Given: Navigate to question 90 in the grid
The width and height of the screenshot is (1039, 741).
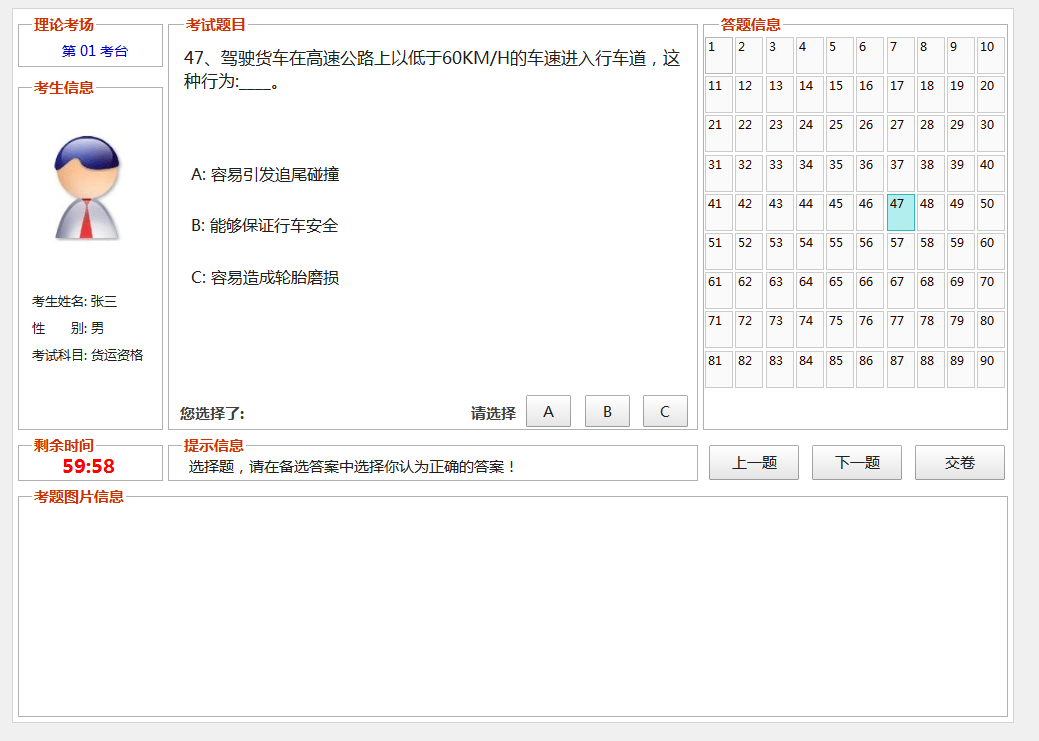Looking at the screenshot, I should pyautogui.click(x=990, y=367).
